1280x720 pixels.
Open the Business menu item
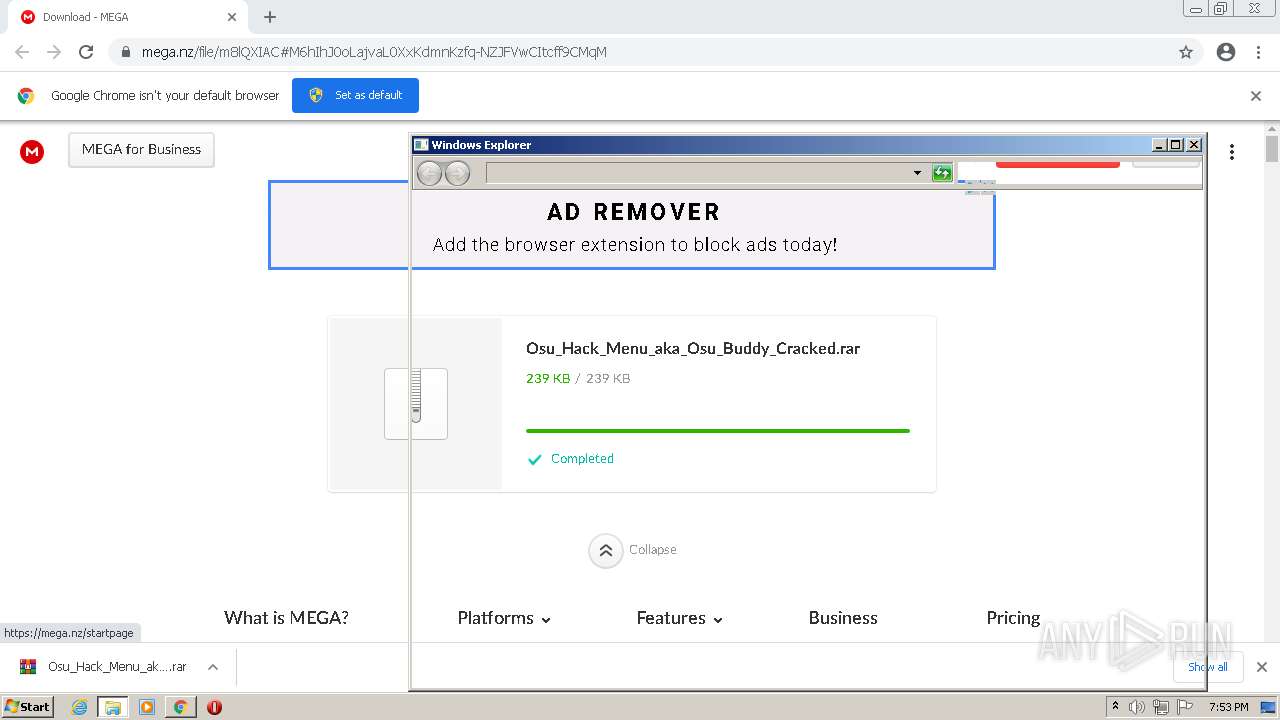tap(843, 618)
